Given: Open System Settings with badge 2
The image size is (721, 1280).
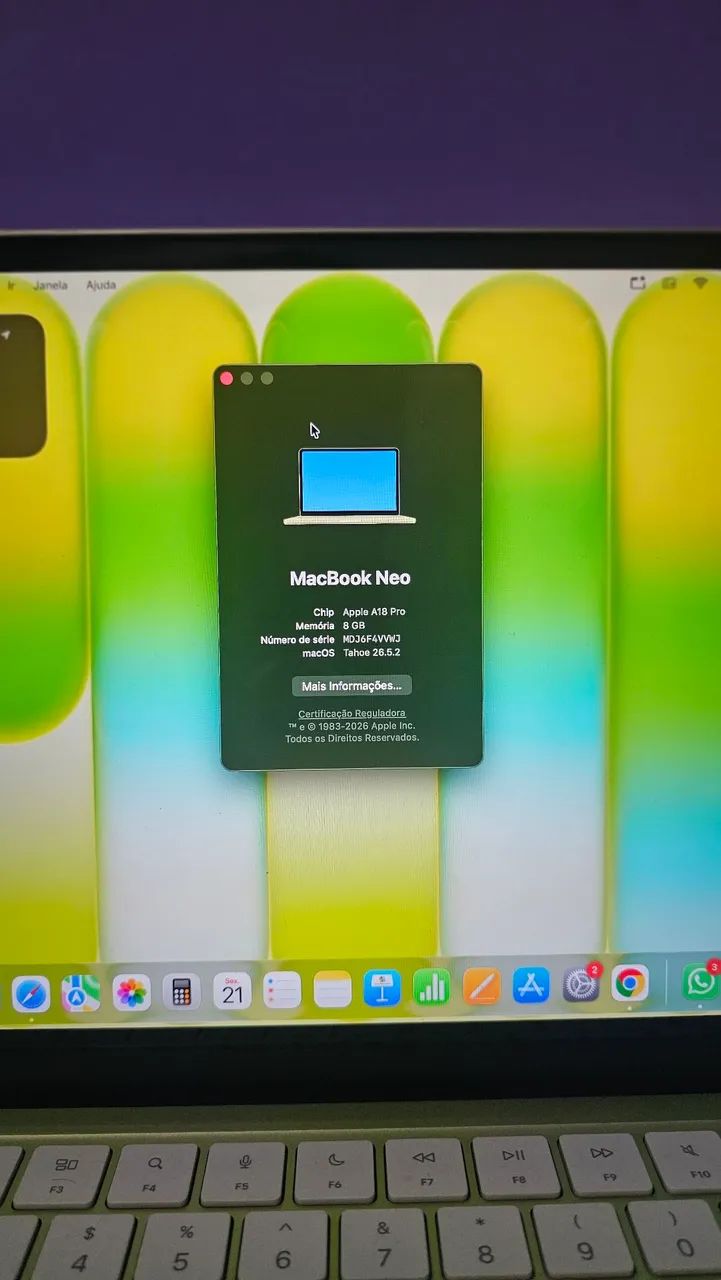Looking at the screenshot, I should [581, 984].
